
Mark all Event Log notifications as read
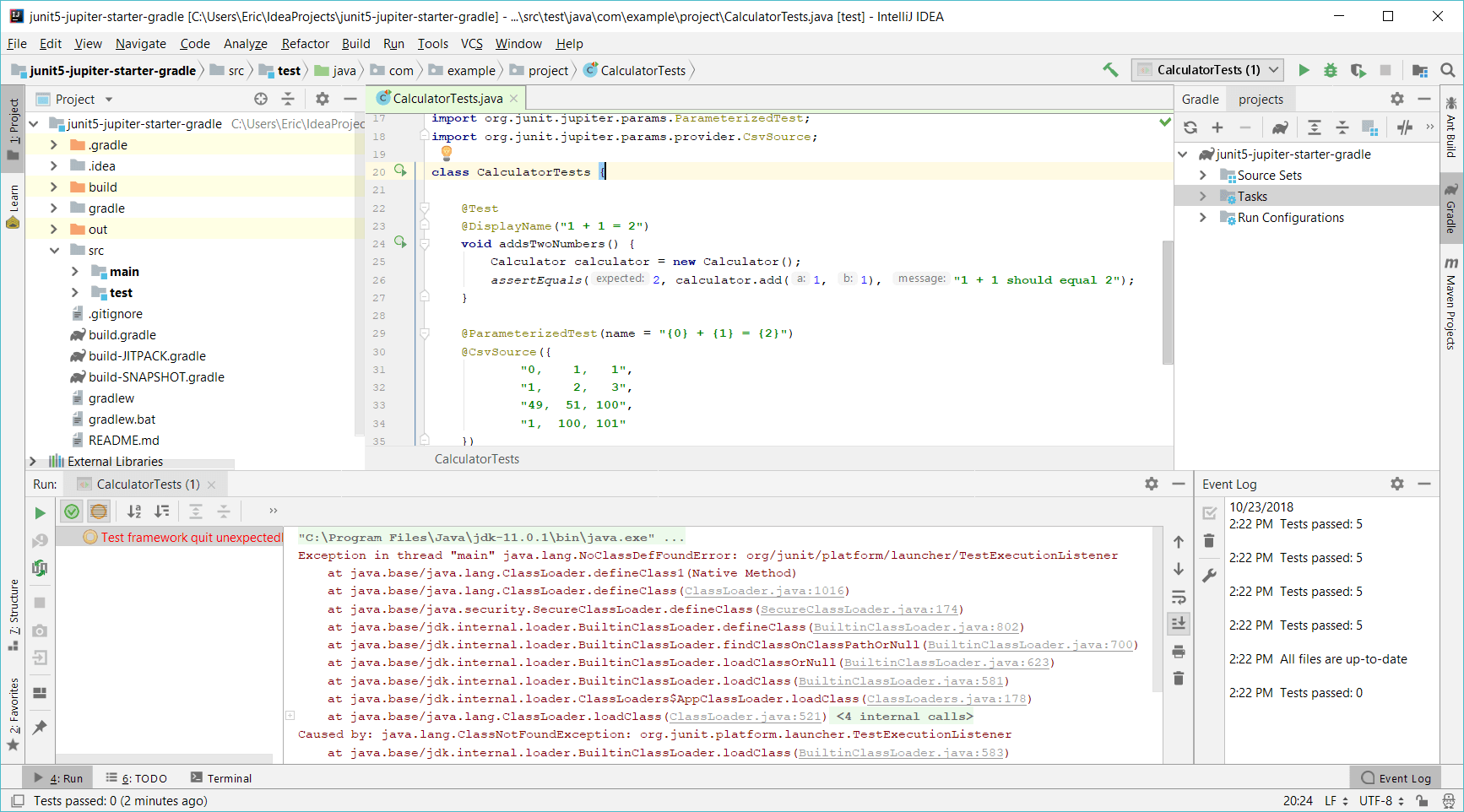pos(1209,513)
